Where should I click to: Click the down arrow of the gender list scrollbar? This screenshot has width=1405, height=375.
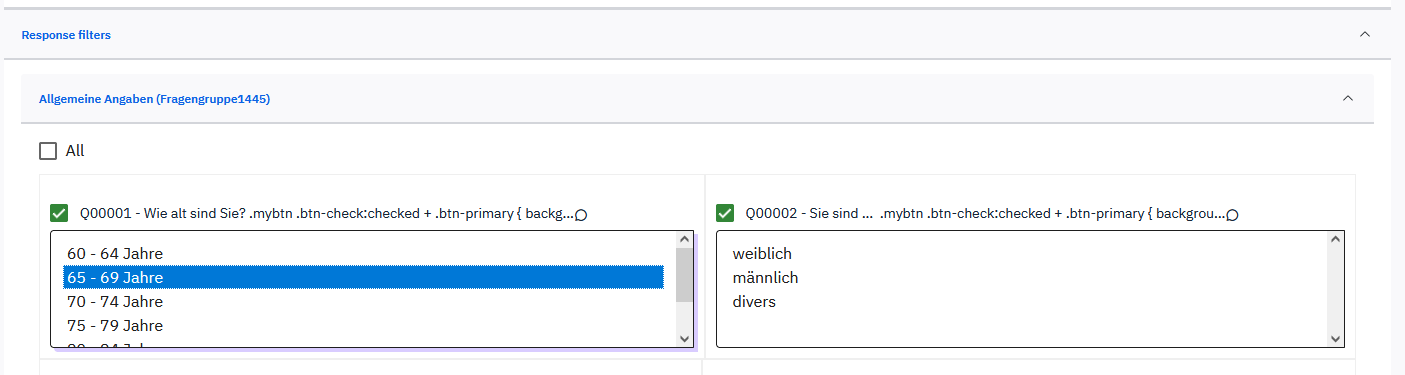1335,338
